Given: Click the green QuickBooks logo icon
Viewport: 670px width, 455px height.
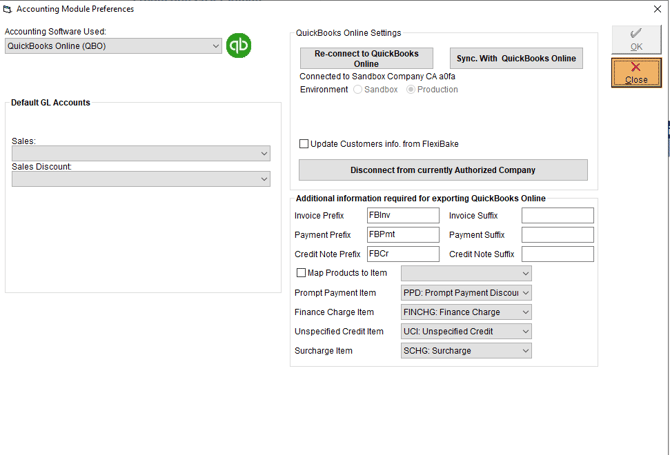Looking at the screenshot, I should tap(238, 45).
